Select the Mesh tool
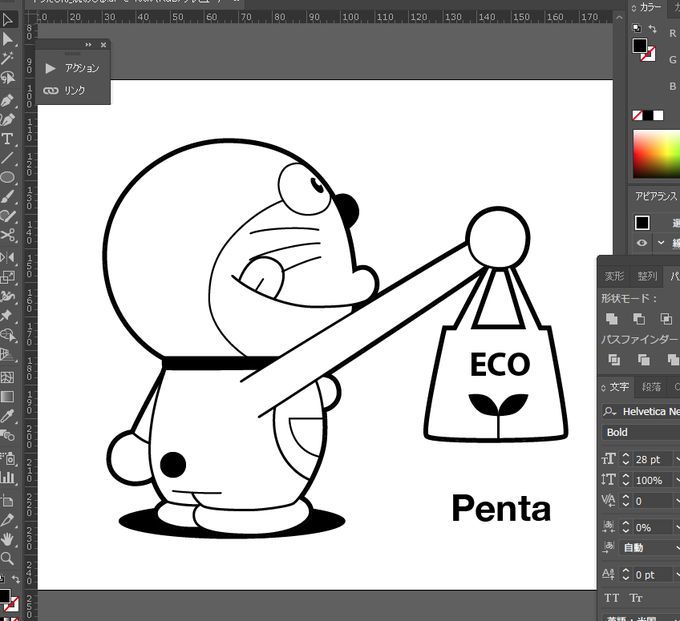The height and width of the screenshot is (621, 680). point(7,377)
